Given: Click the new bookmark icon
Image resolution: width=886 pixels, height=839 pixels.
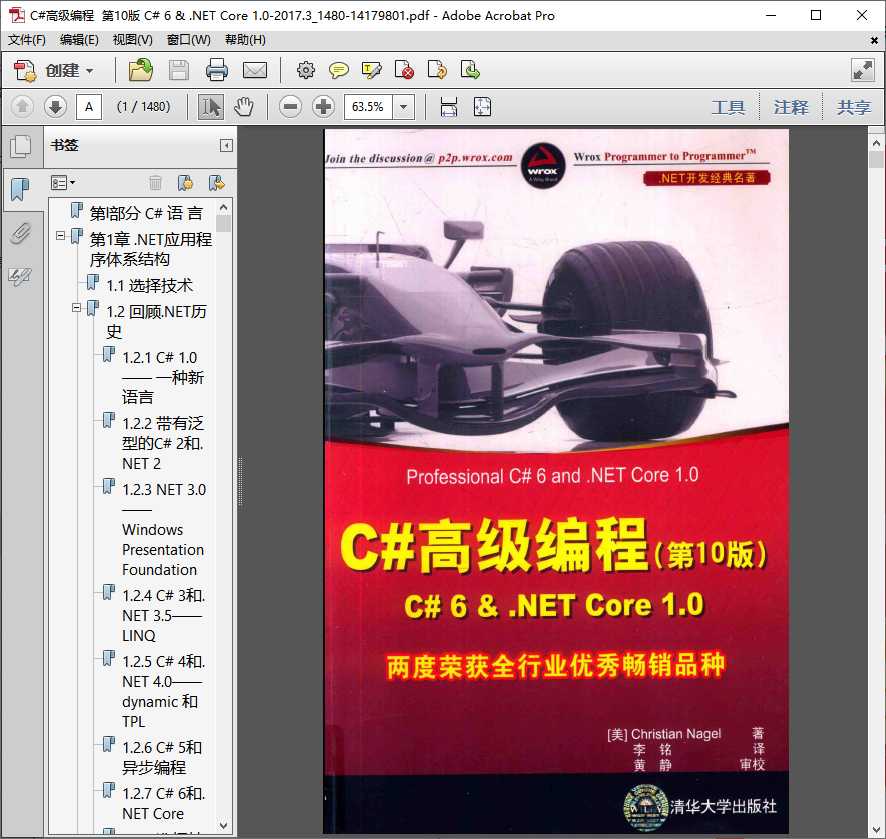Looking at the screenshot, I should click(185, 182).
